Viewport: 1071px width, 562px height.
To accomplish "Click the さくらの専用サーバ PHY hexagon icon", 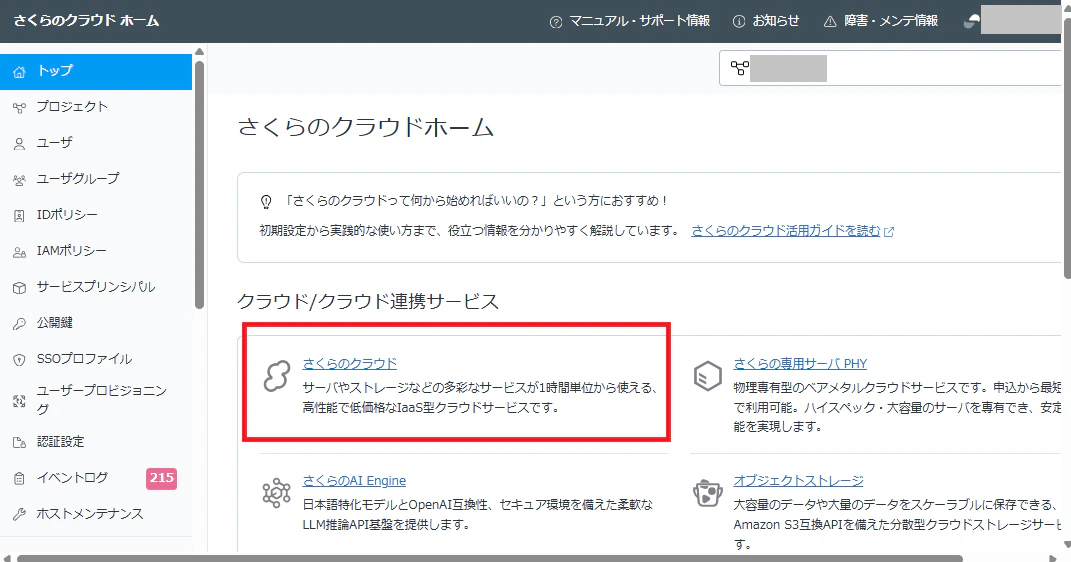I will click(708, 376).
